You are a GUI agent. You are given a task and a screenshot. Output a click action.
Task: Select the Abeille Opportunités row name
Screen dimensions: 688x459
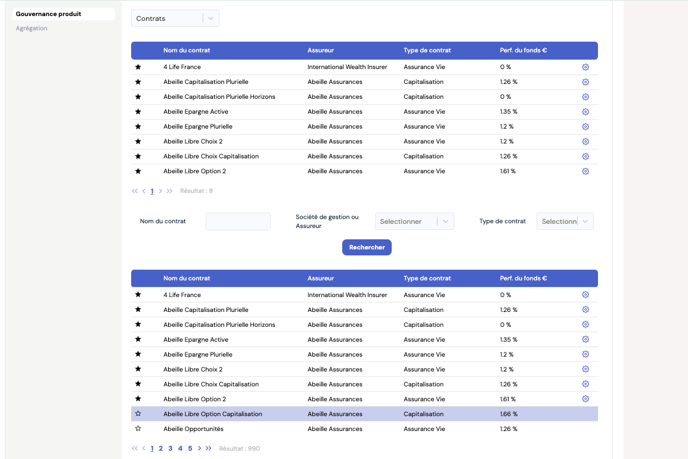[193, 429]
